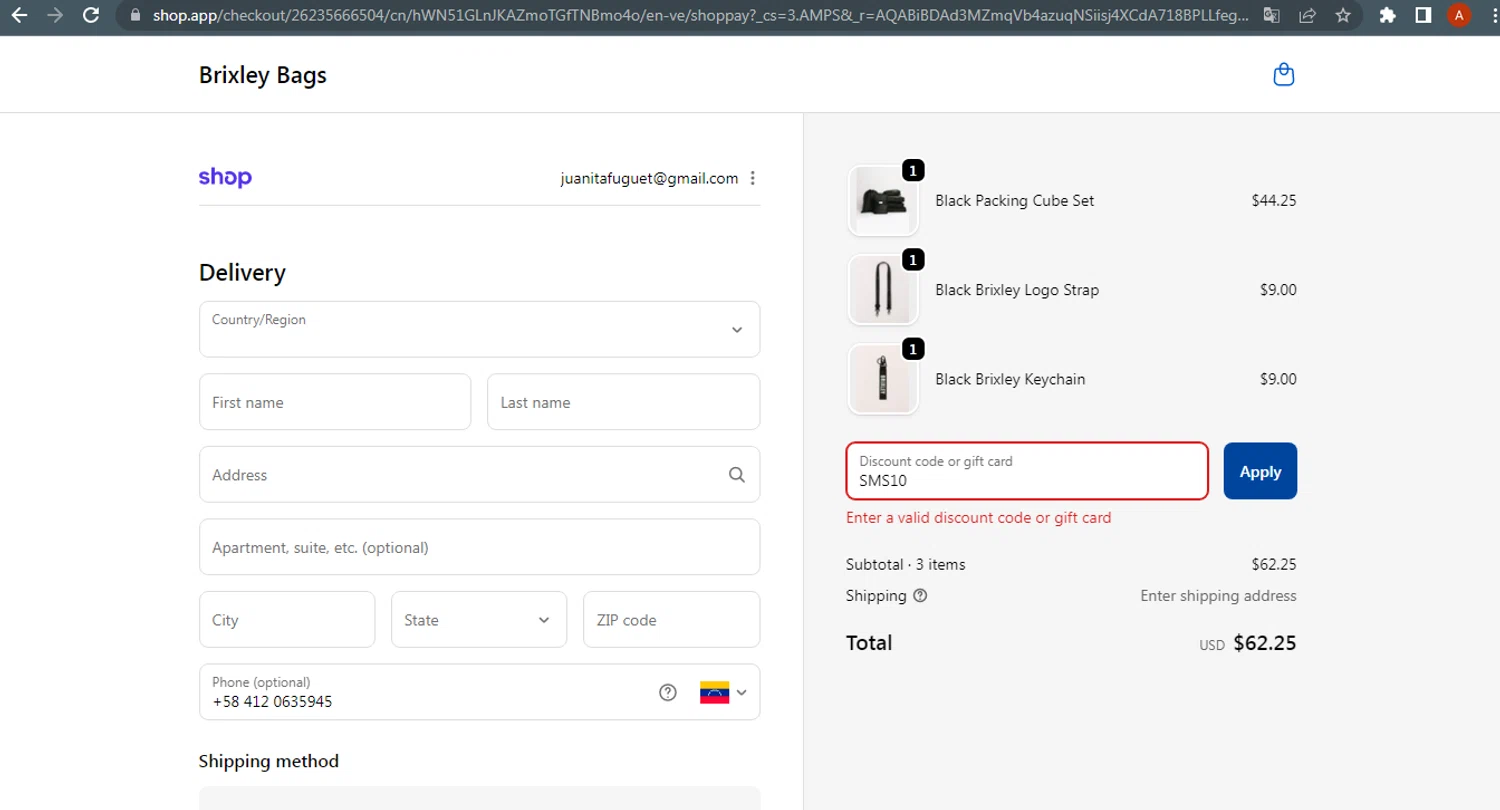Click the Delivery section heading
The image size is (1500, 810).
(242, 272)
